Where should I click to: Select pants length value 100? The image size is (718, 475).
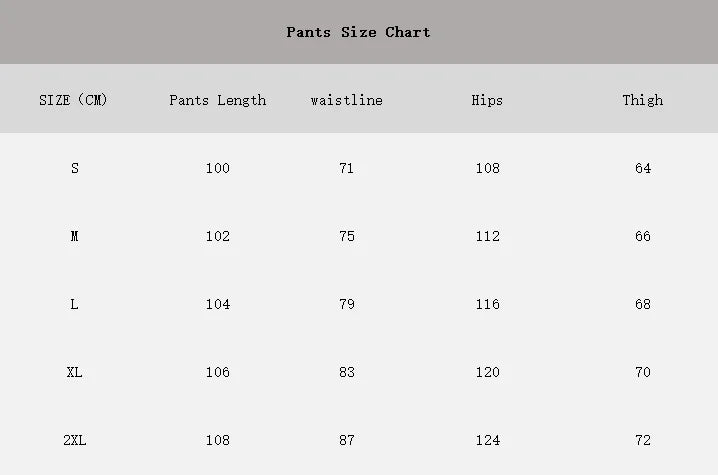(x=218, y=168)
